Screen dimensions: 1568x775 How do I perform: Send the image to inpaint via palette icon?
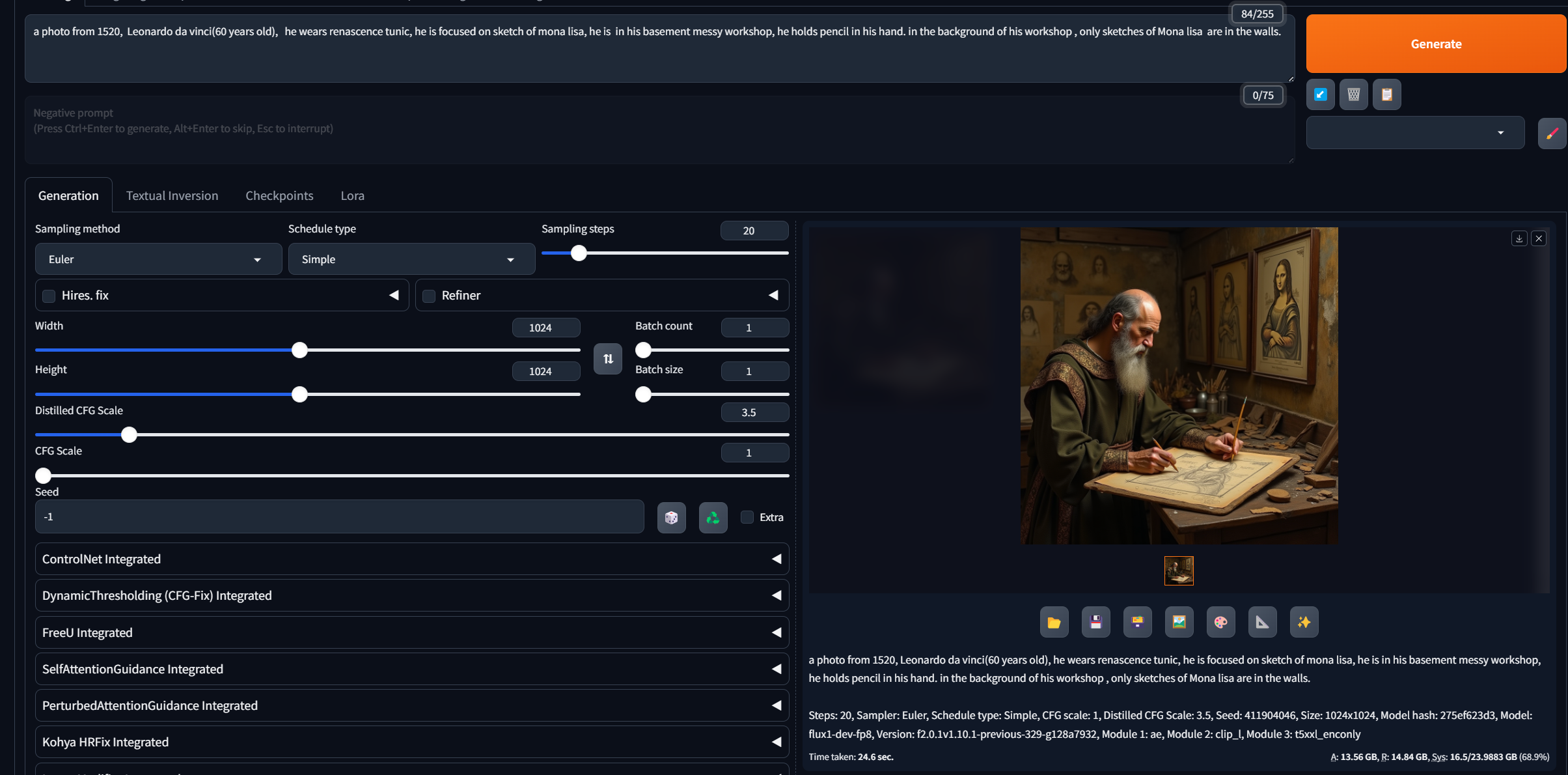1220,623
